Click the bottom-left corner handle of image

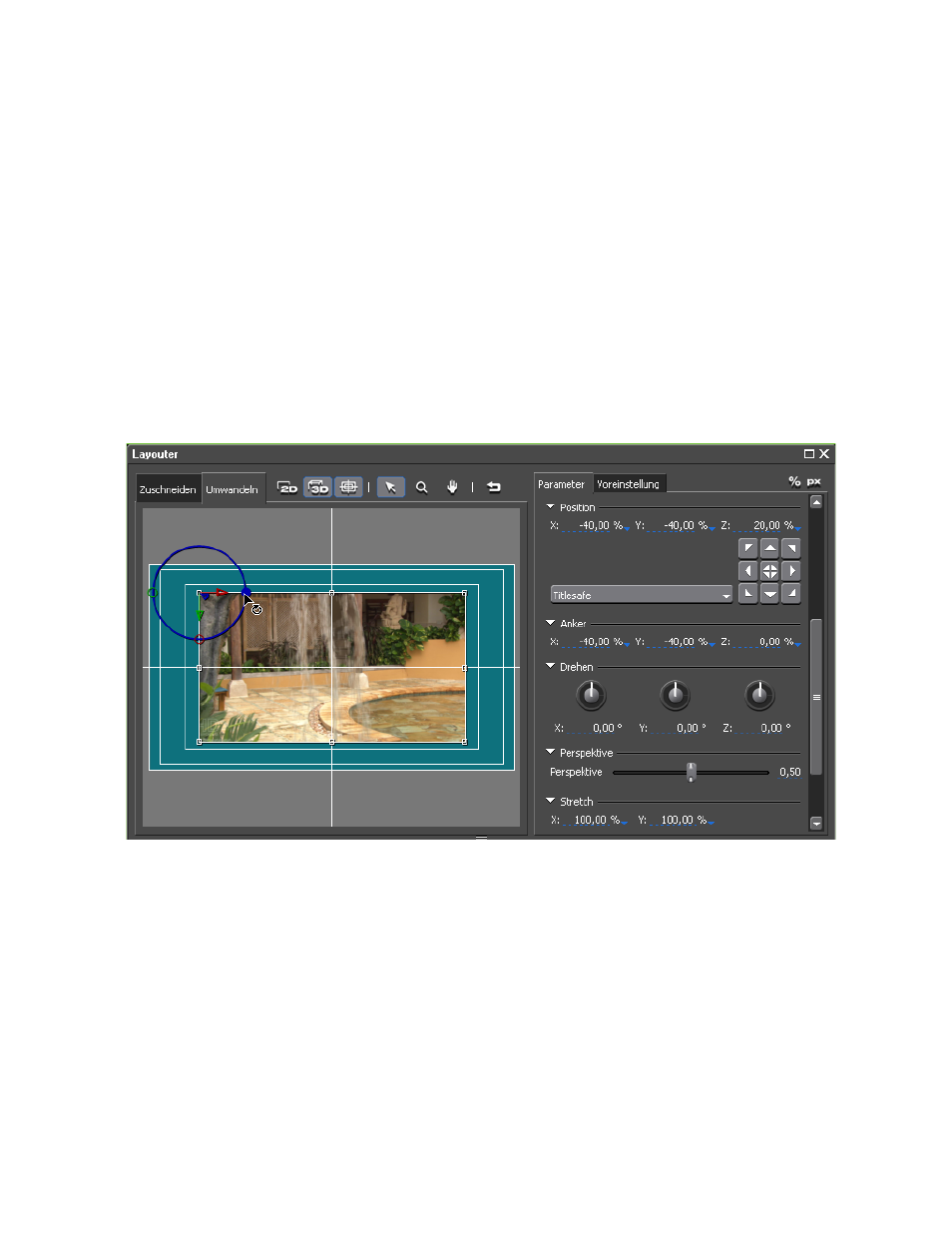200,741
